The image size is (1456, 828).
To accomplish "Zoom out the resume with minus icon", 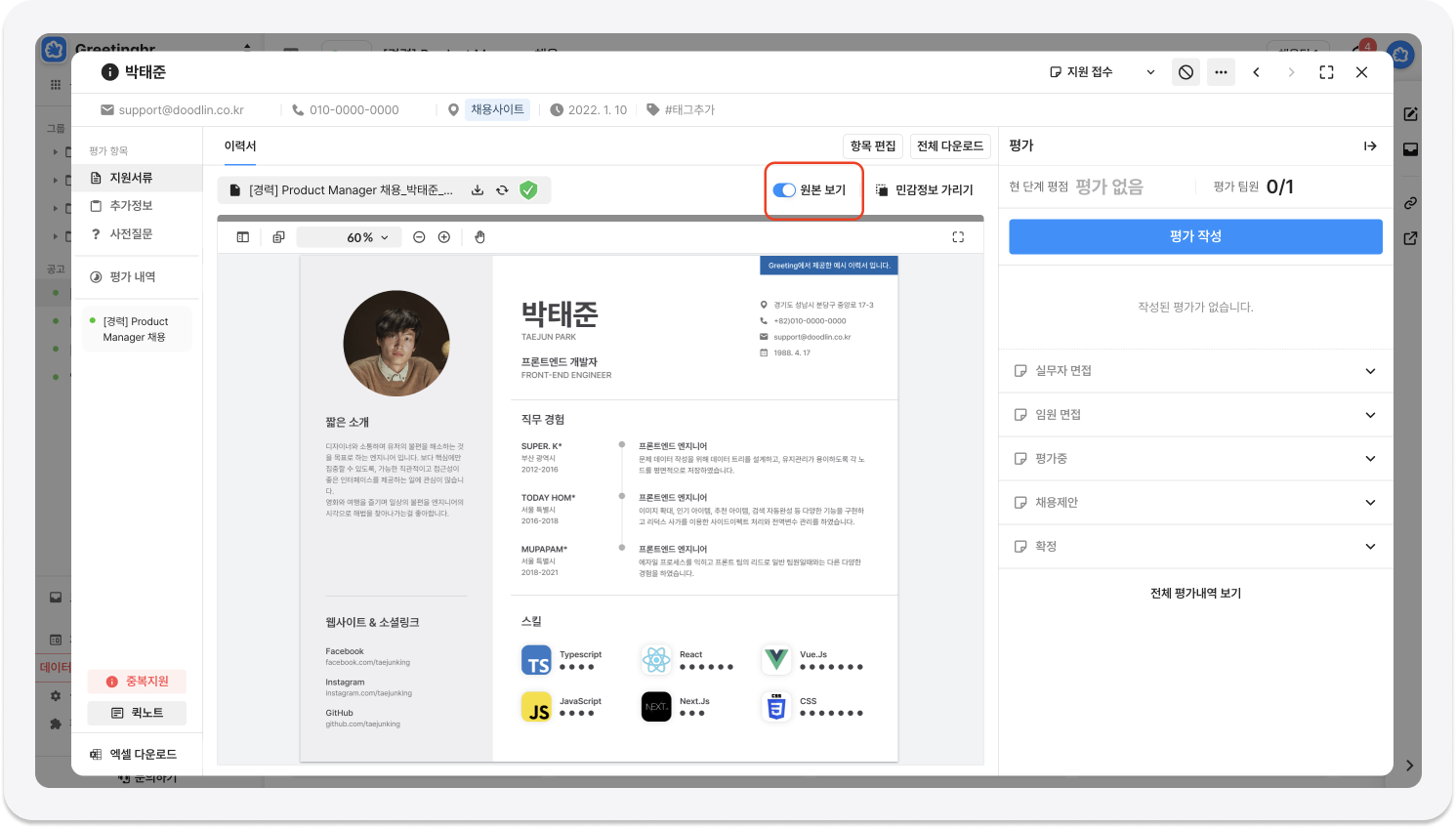I will pos(419,237).
